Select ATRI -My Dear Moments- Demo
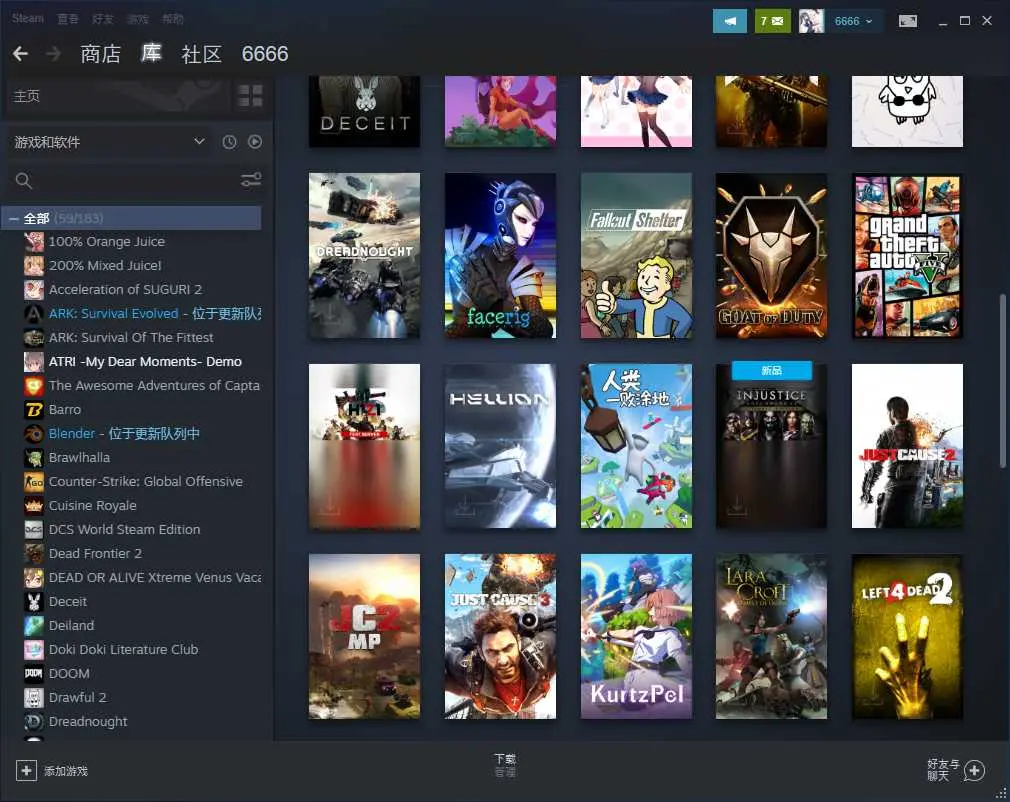 [x=146, y=361]
